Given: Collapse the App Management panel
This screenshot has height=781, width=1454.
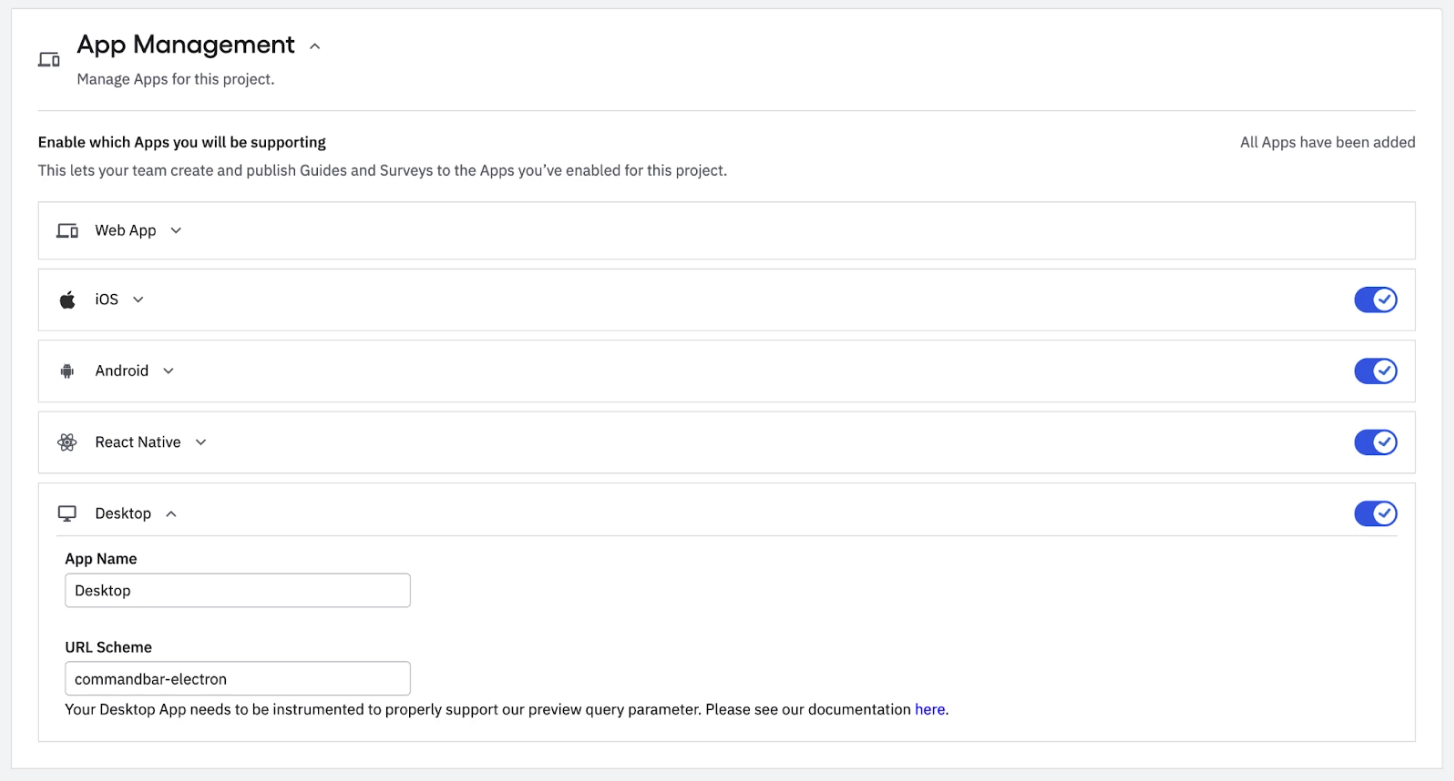Looking at the screenshot, I should click(x=315, y=46).
